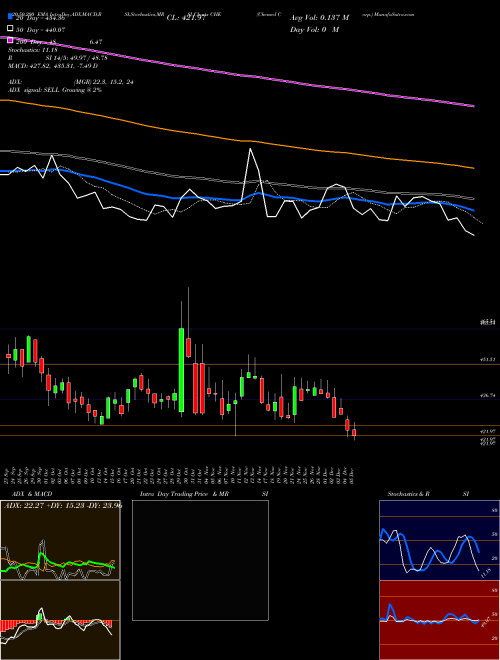Open the MACD histogram mini chart
Image resolution: width=500 pixels, height=660 pixels.
click(60, 620)
